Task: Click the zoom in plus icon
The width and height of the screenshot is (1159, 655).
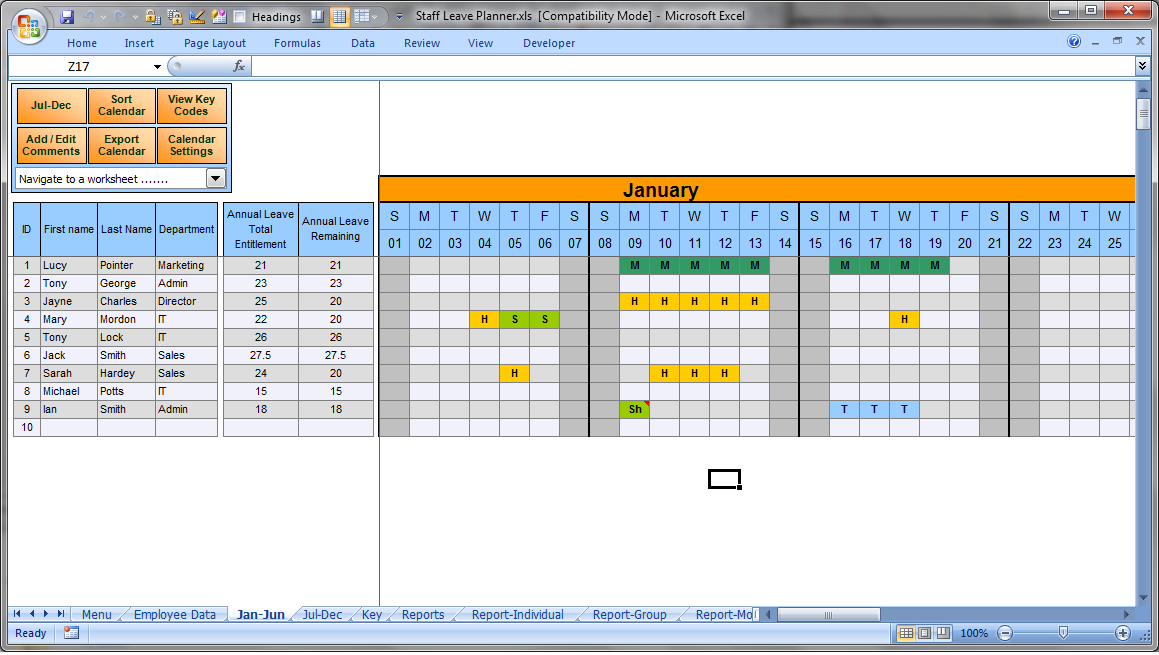Action: [1123, 633]
